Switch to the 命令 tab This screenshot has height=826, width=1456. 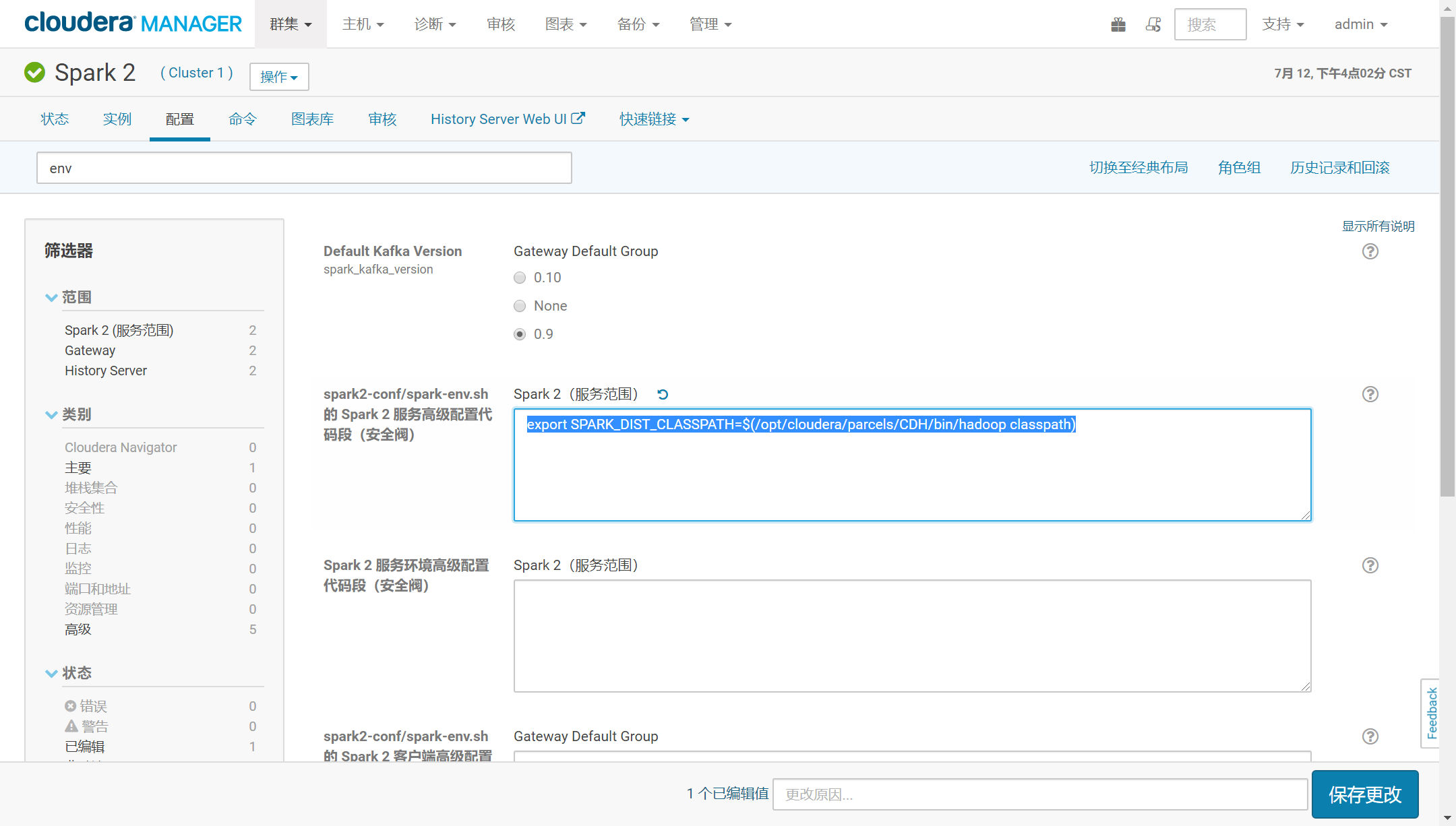pos(243,119)
